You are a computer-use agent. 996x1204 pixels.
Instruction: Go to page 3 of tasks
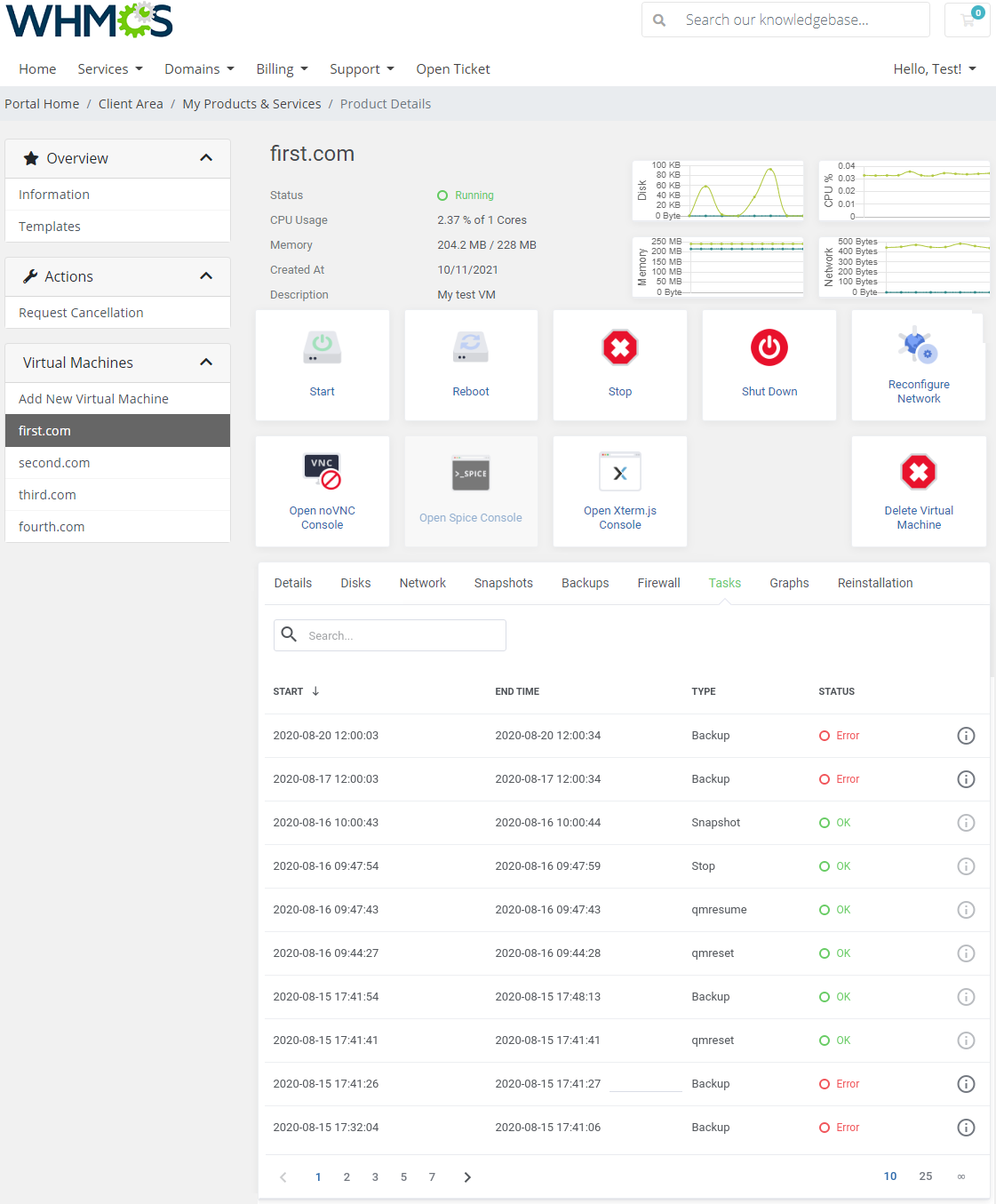(x=375, y=1177)
